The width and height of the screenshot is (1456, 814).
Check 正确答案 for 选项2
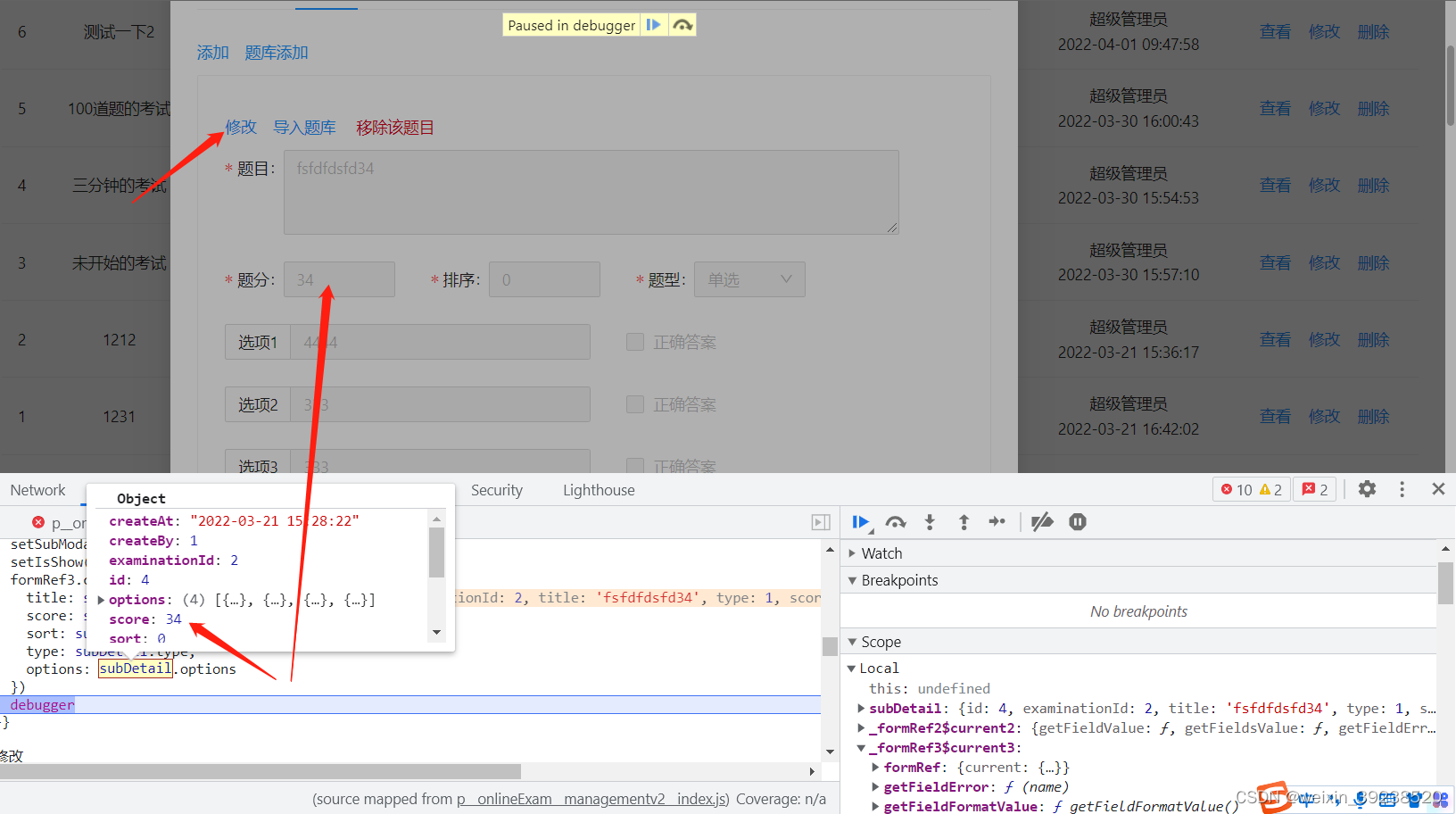[635, 404]
